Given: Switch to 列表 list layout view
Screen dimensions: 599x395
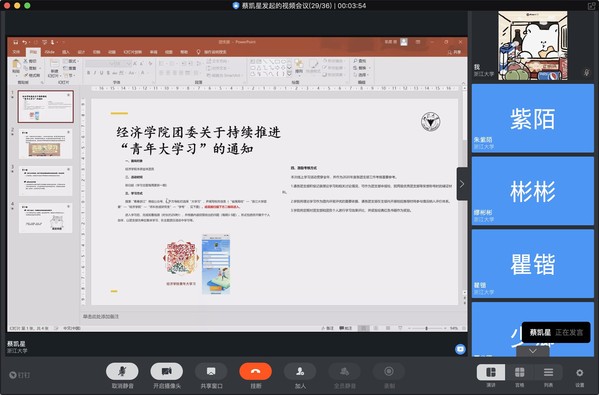Looking at the screenshot, I should (548, 372).
